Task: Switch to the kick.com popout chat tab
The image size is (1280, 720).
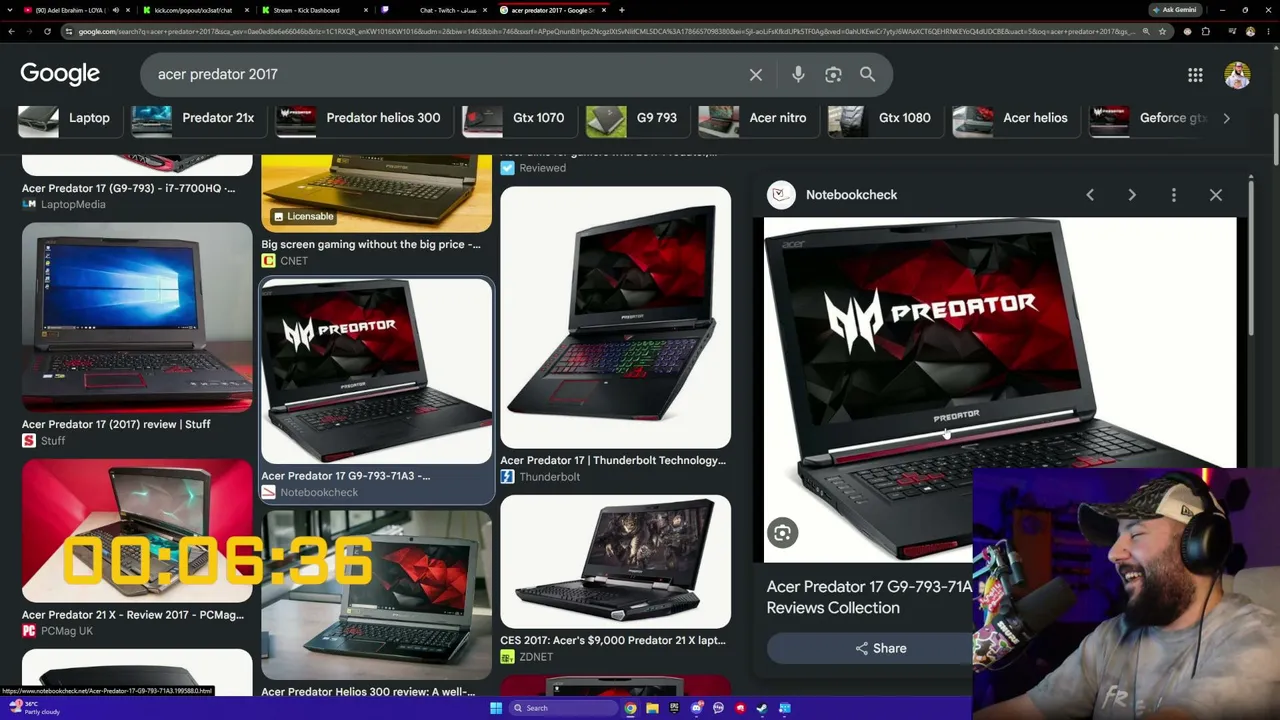Action: click(193, 10)
